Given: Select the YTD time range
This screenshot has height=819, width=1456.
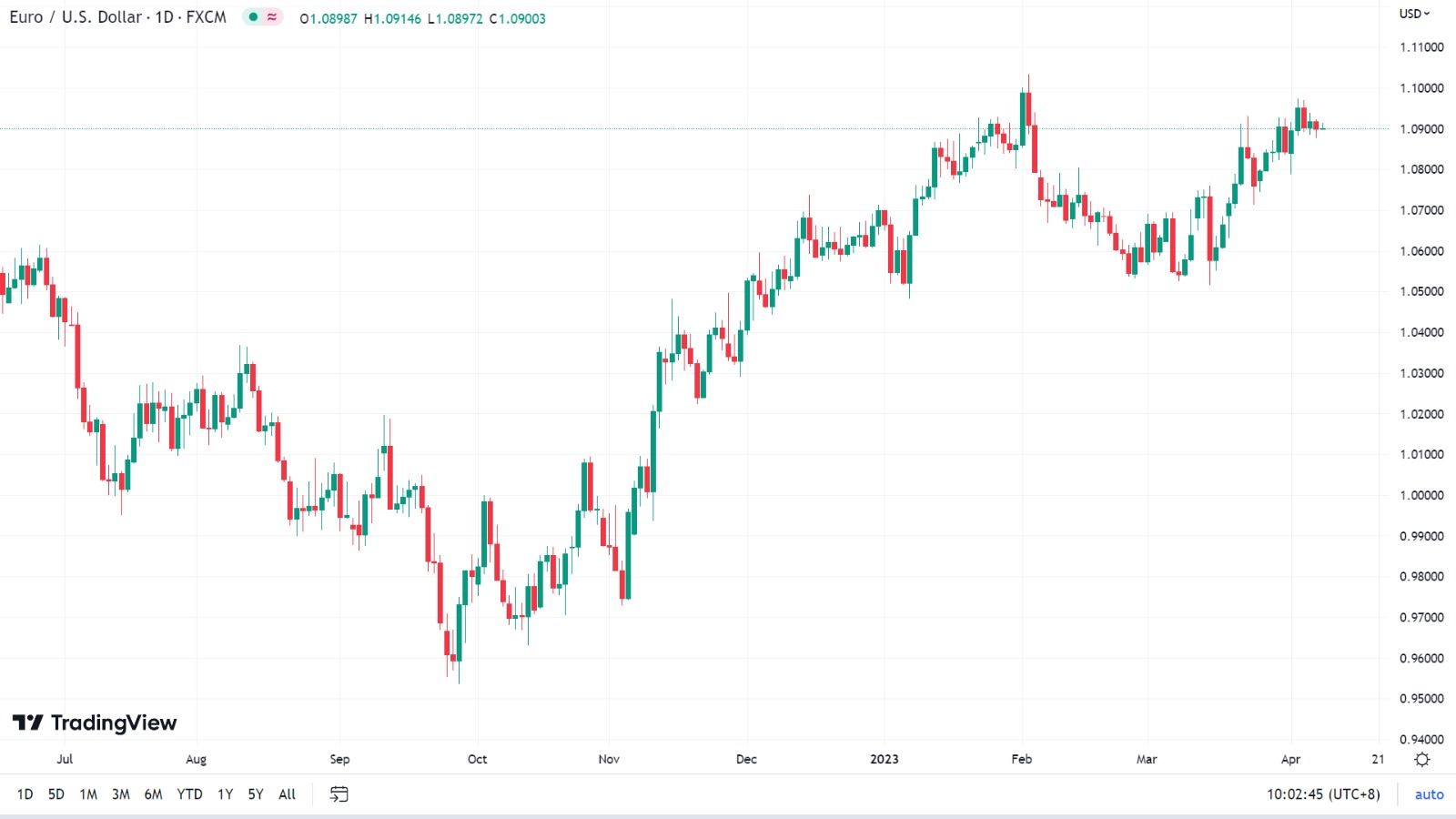Looking at the screenshot, I should [x=189, y=794].
